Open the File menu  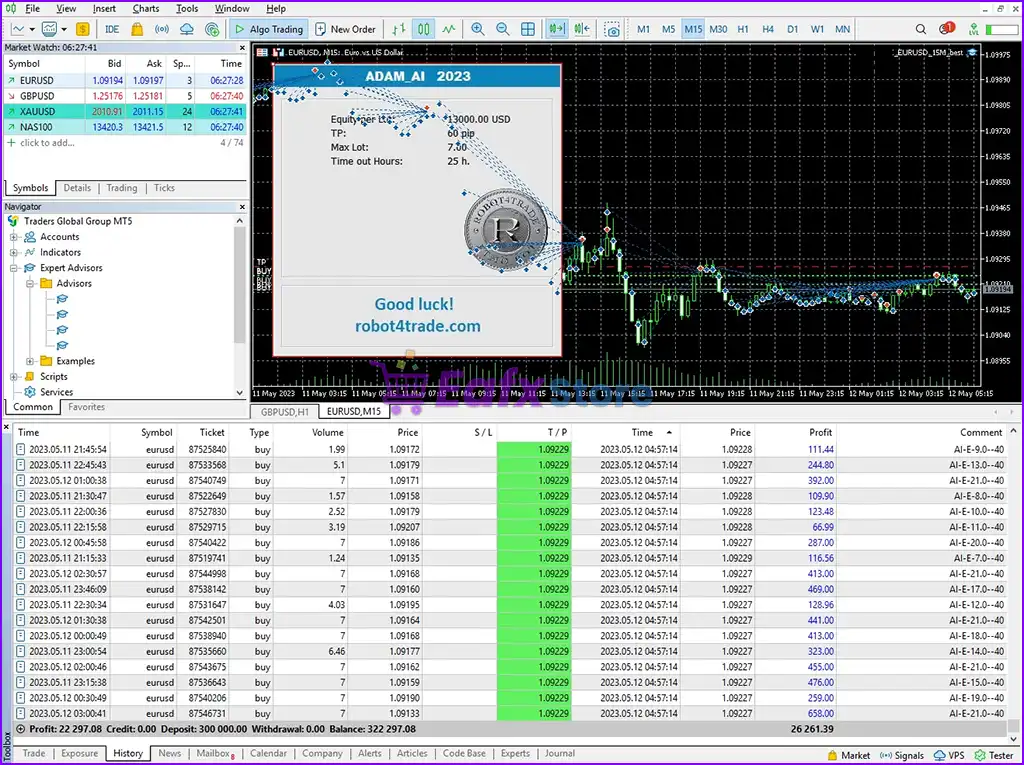coord(32,8)
